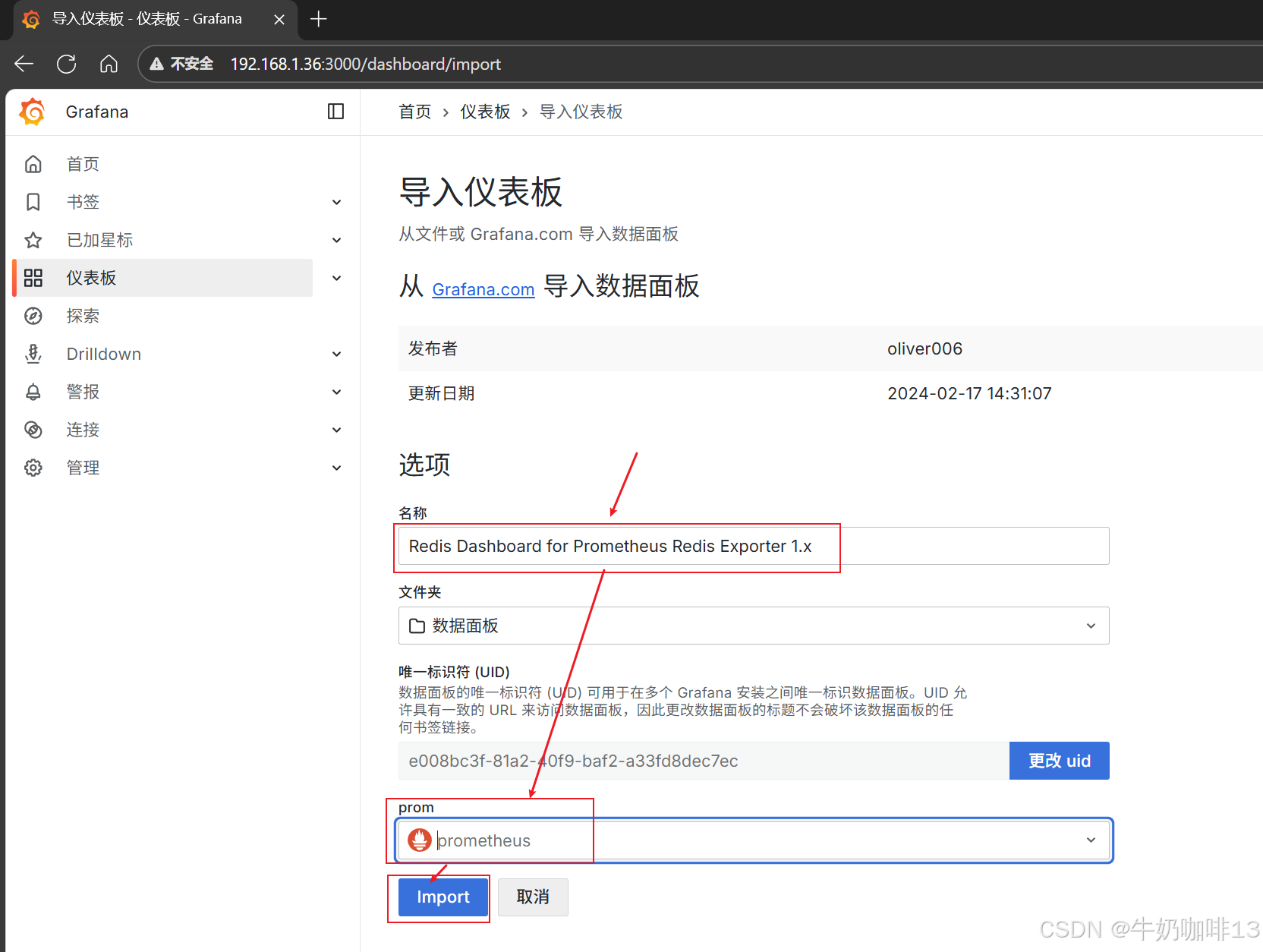This screenshot has width=1263, height=952.
Task: Expand the 警报 sidebar section
Action: tap(337, 392)
